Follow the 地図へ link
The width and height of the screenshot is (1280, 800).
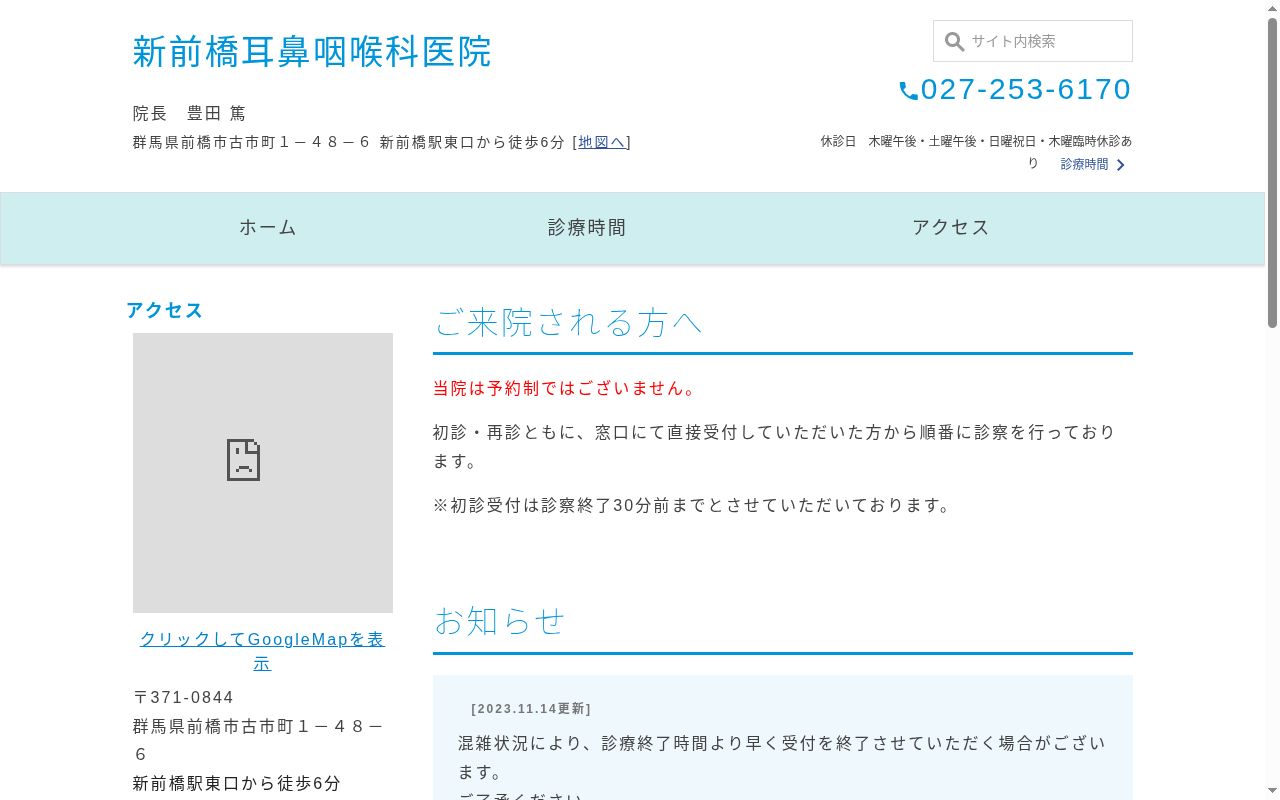602,142
